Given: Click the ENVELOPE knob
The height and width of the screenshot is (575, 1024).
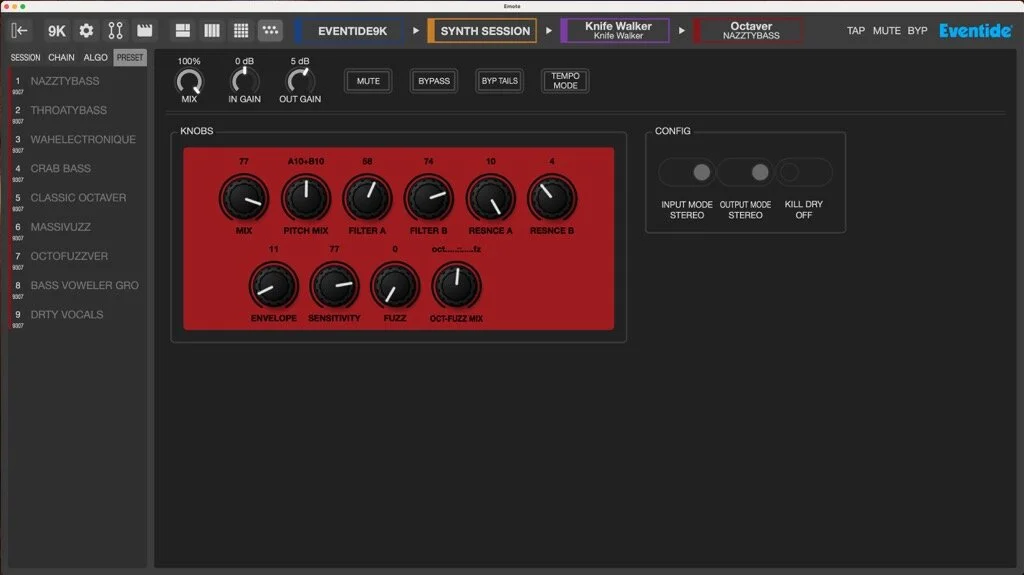Looking at the screenshot, I should click(x=274, y=286).
